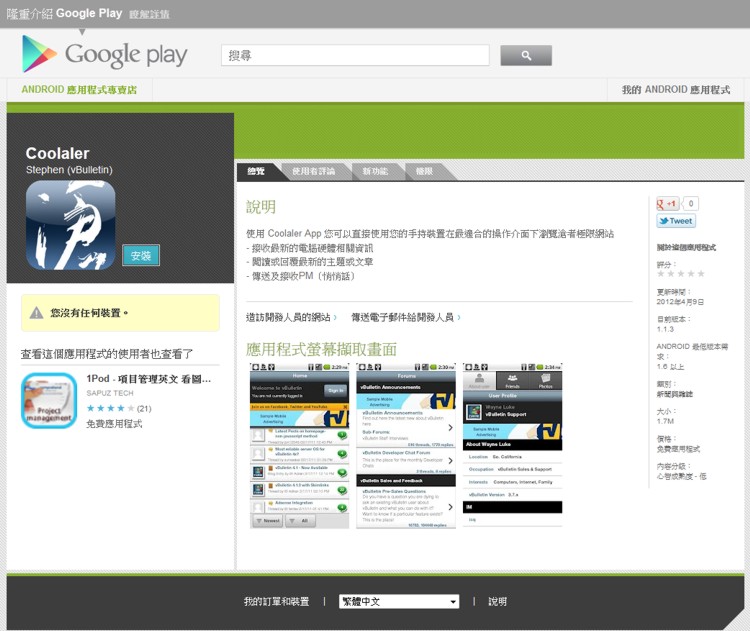The height and width of the screenshot is (631, 750).
Task: Click the 1.6 以上 Android requirement value
Action: click(x=670, y=367)
